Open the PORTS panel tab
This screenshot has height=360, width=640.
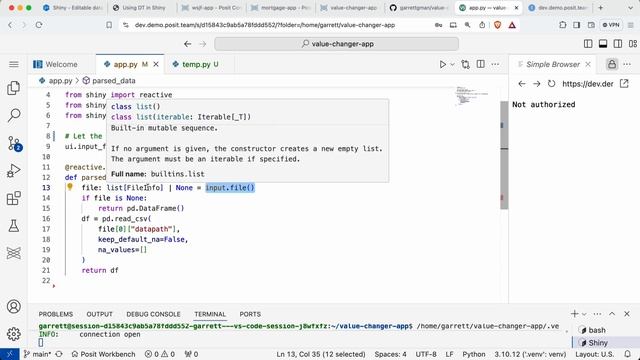coord(250,314)
